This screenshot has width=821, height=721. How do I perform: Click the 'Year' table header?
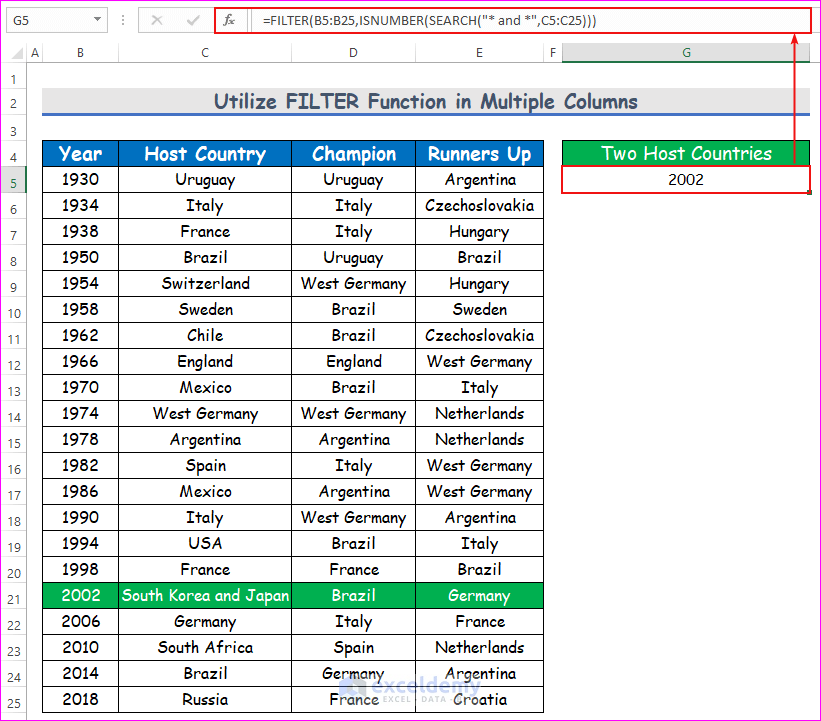coord(80,154)
